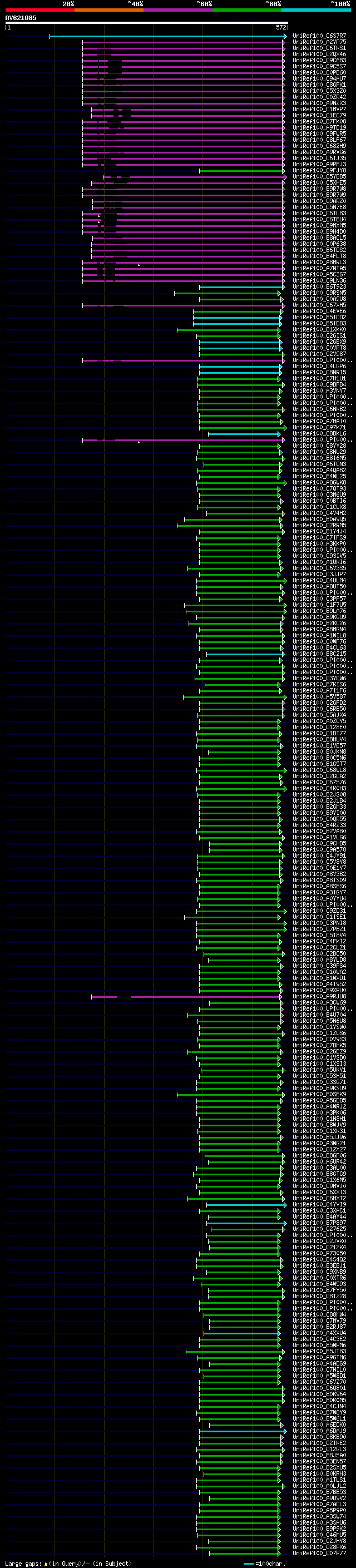Open hit UniRef100_Q12GL3
The height and width of the screenshot is (1568, 356).
click(x=319, y=1450)
